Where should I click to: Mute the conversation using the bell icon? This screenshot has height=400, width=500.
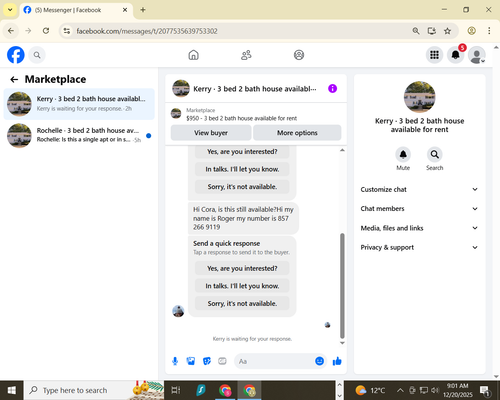[403, 154]
